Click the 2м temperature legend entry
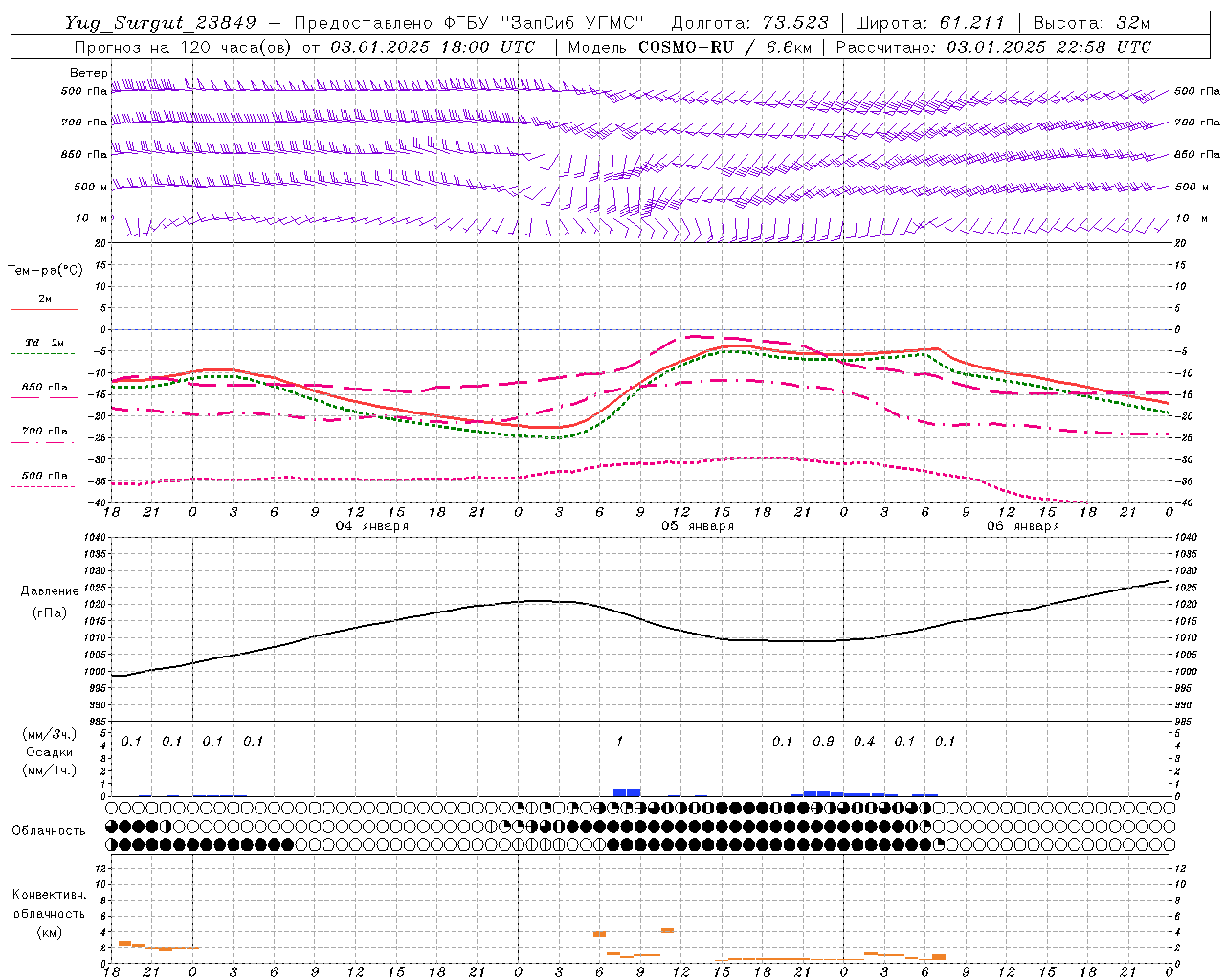 [45, 300]
